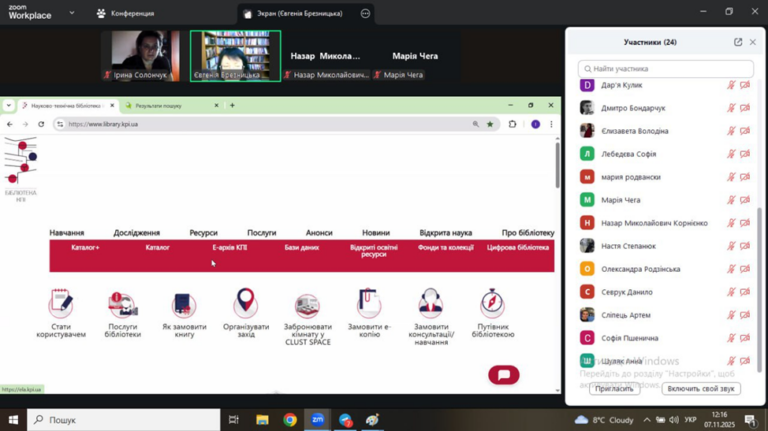Viewport: 768px width, 431px height.
Task: Expand the Zoom Workplace dropdown arrow
Action: click(x=71, y=13)
